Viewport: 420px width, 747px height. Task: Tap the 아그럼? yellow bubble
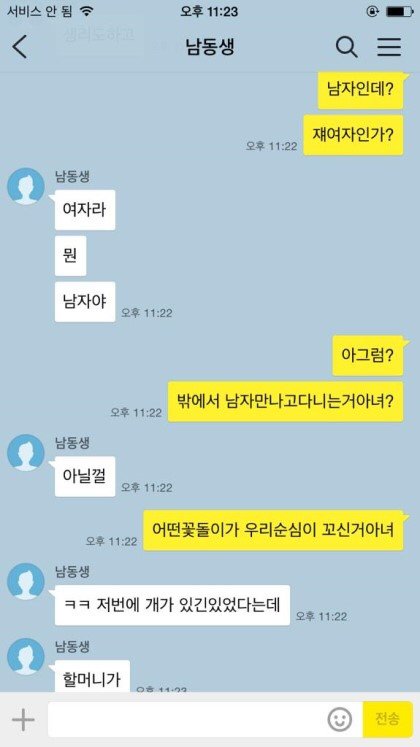pos(368,356)
